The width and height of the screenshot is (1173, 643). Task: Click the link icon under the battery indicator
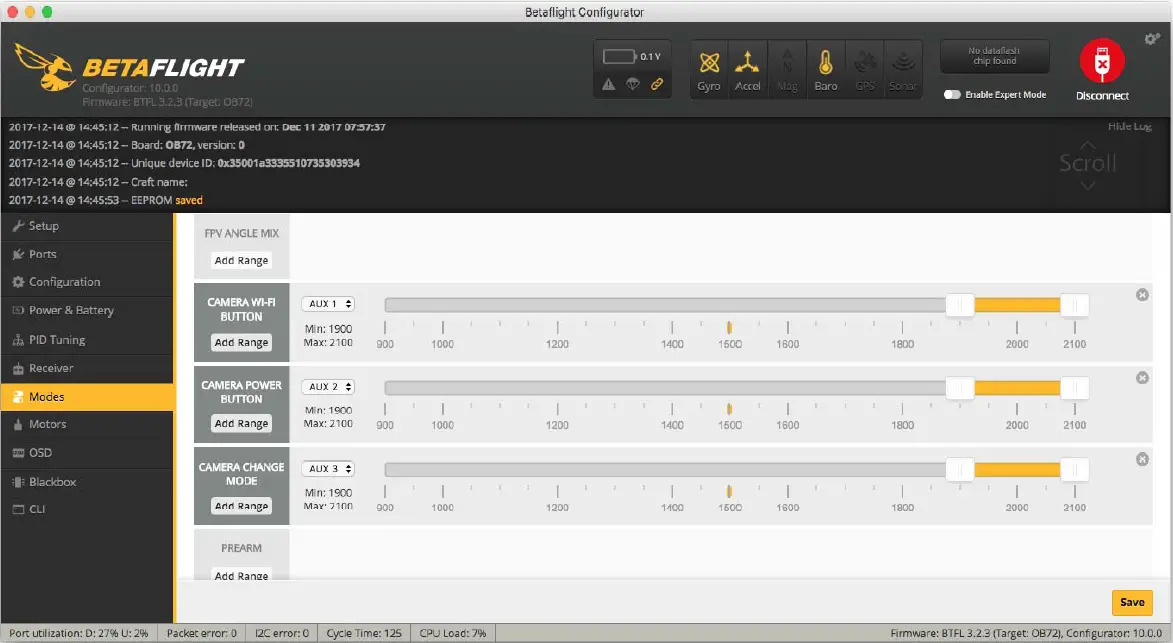tap(656, 84)
